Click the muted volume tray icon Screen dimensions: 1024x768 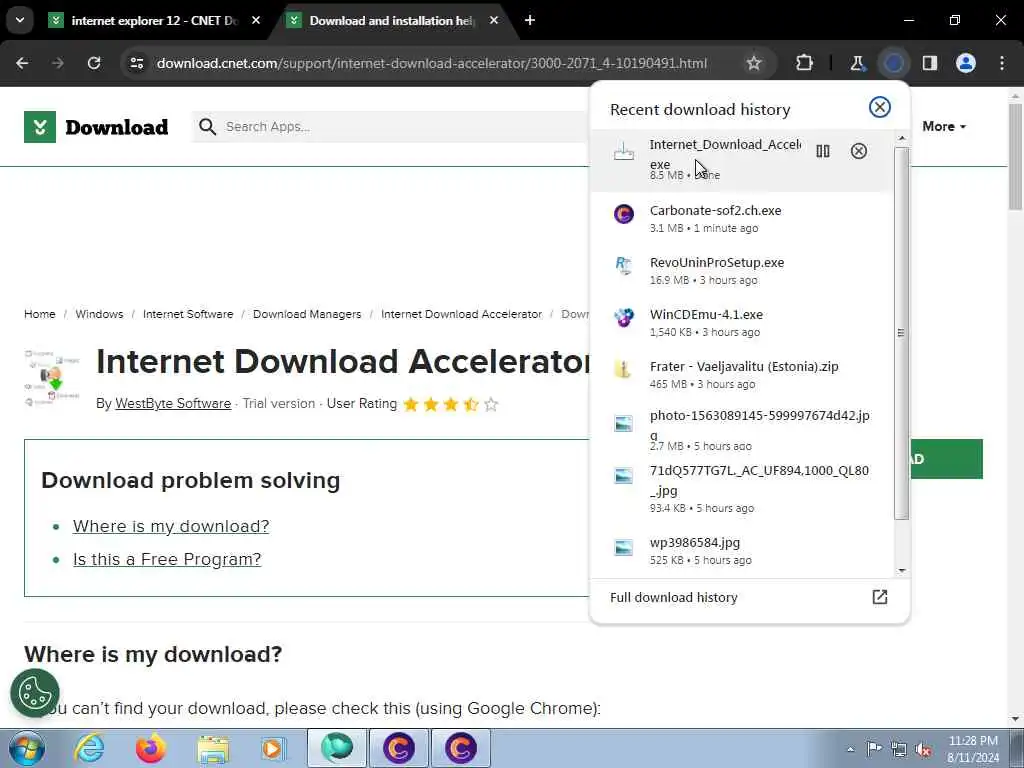click(x=923, y=749)
